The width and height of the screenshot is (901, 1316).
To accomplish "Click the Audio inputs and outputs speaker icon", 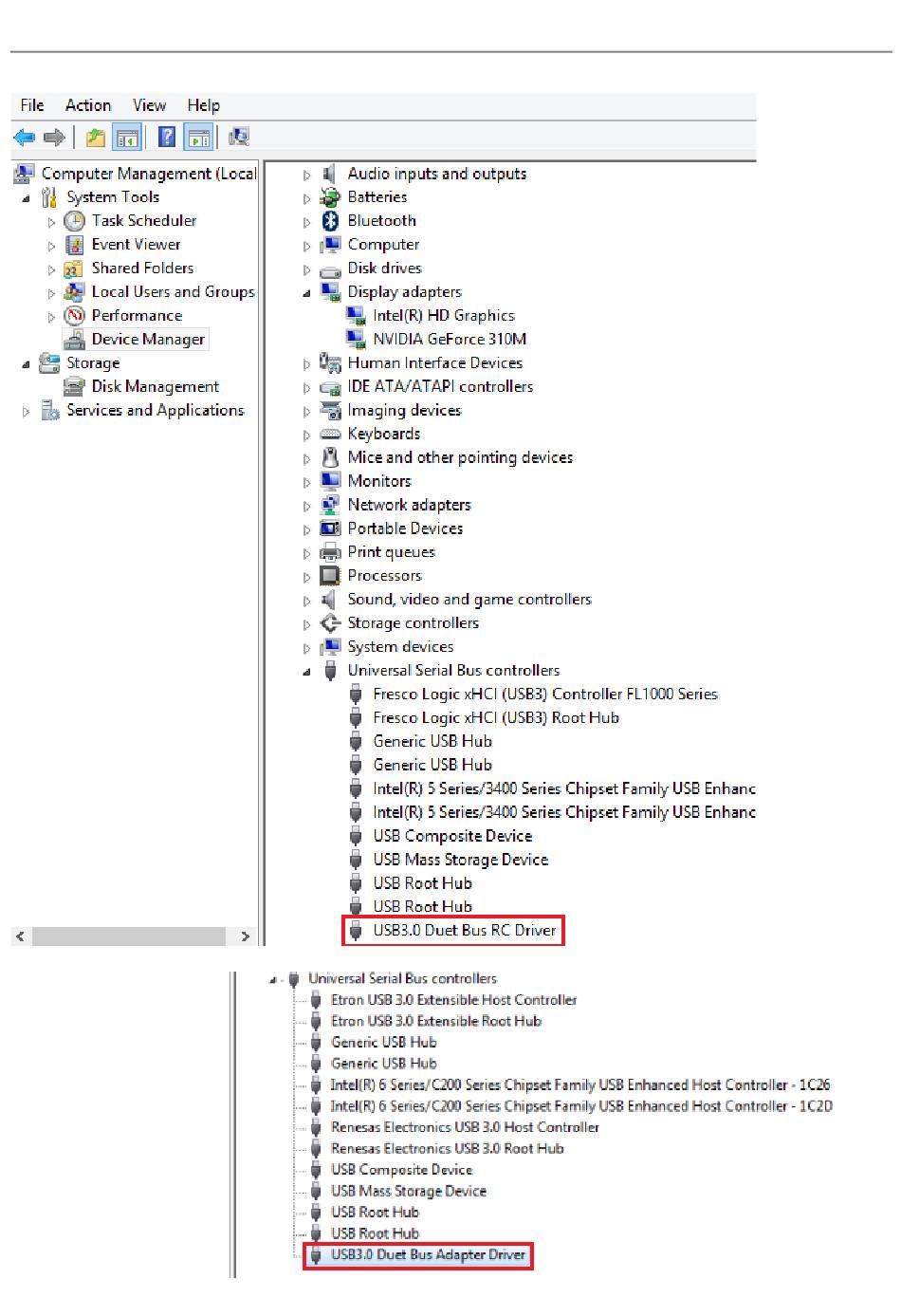I will [x=329, y=174].
